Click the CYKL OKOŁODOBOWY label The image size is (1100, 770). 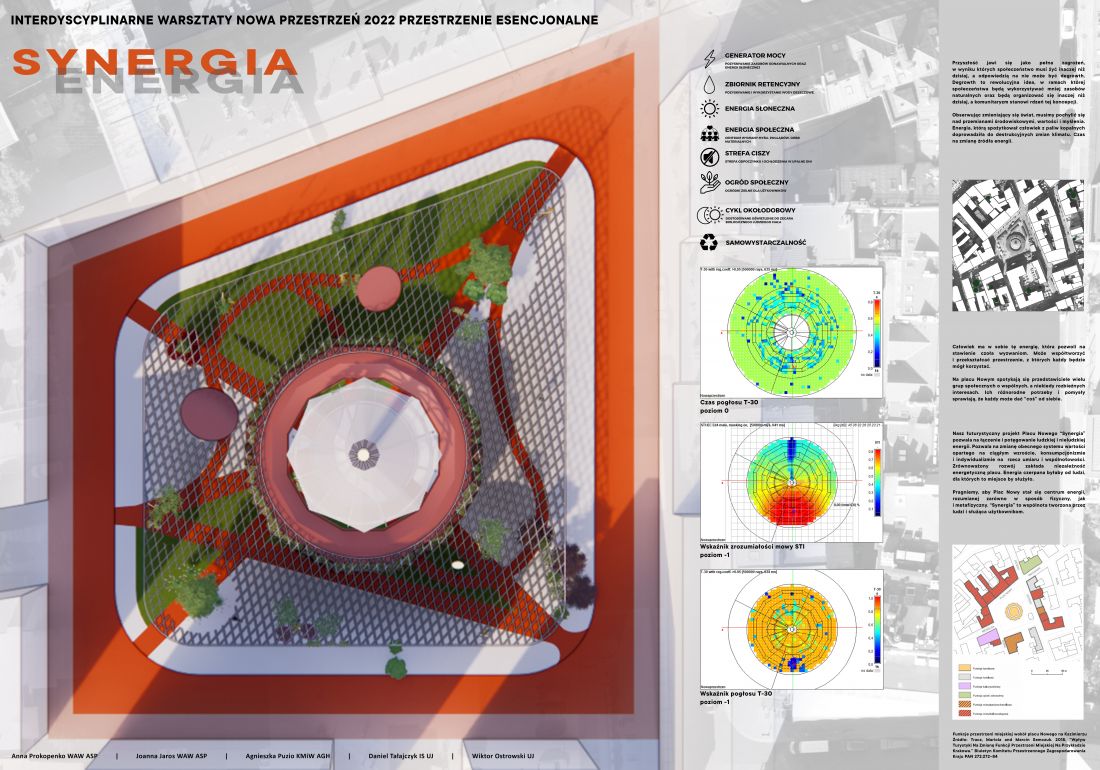tap(760, 210)
